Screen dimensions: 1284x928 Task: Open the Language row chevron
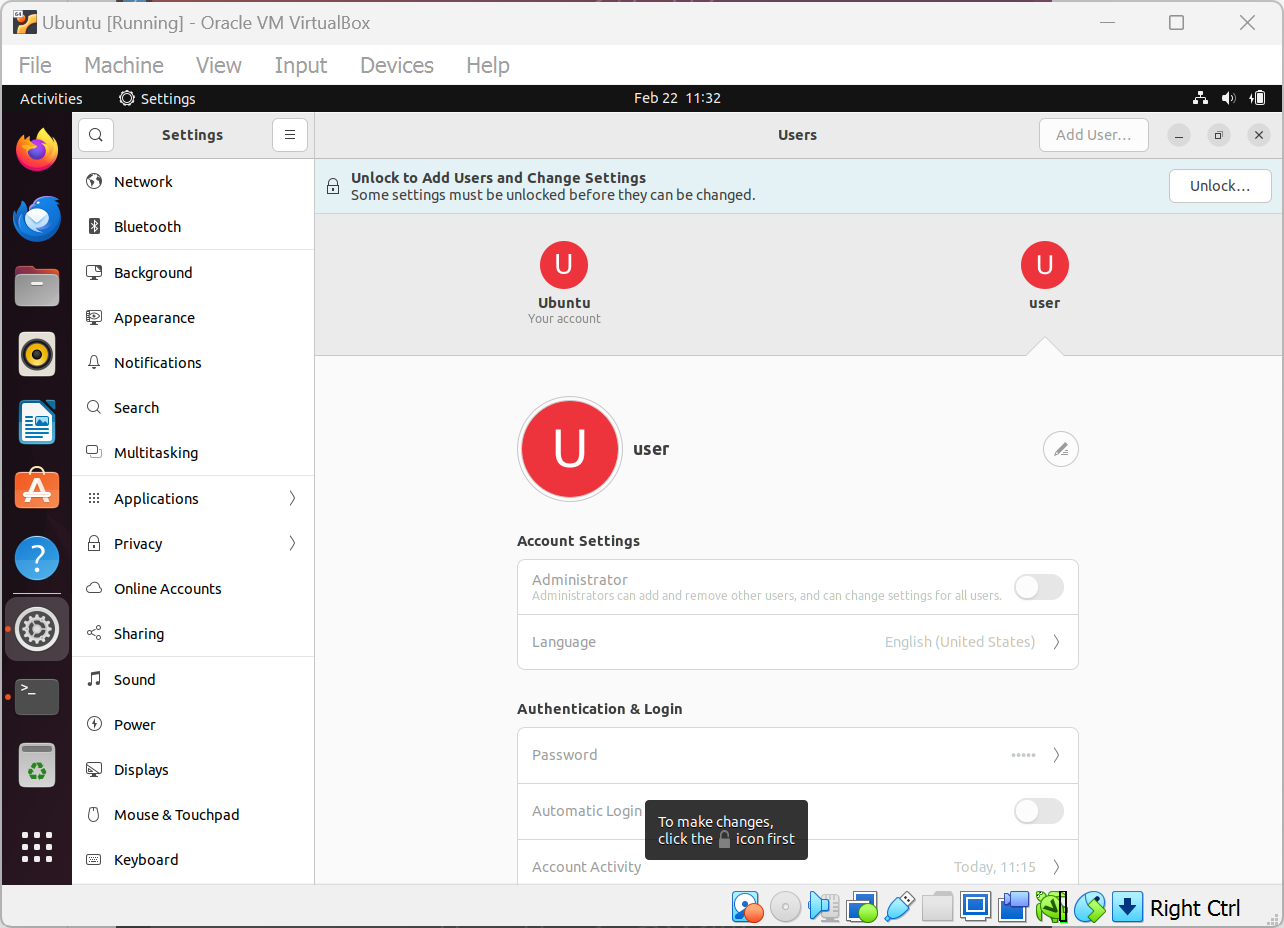(1056, 642)
